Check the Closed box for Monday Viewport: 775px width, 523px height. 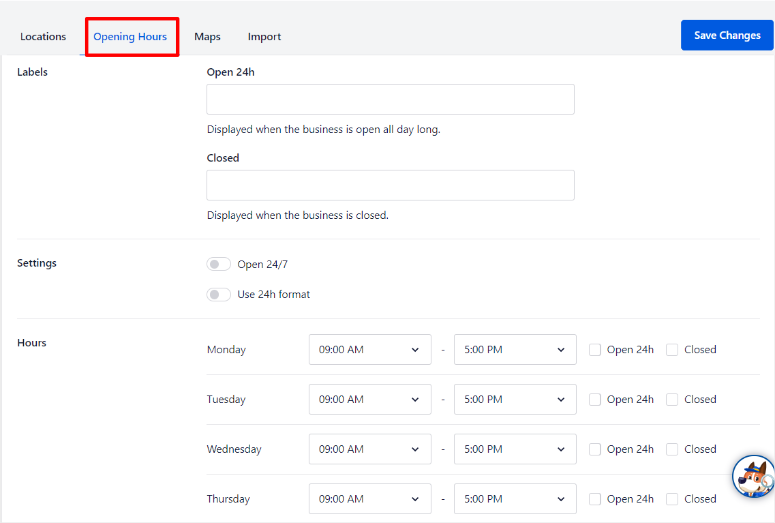672,350
